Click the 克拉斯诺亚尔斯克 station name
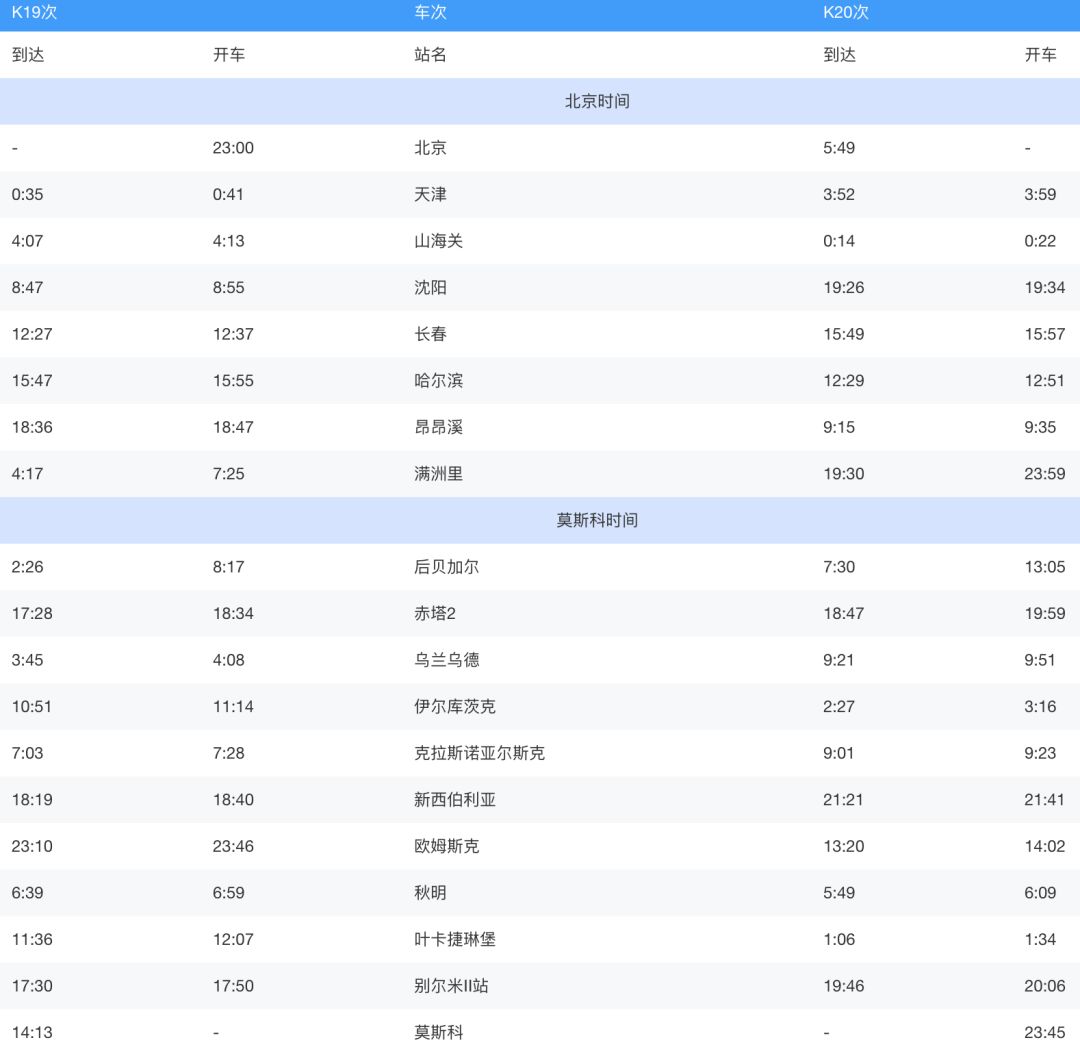Screen dimensions: 1080x1049 [x=479, y=753]
